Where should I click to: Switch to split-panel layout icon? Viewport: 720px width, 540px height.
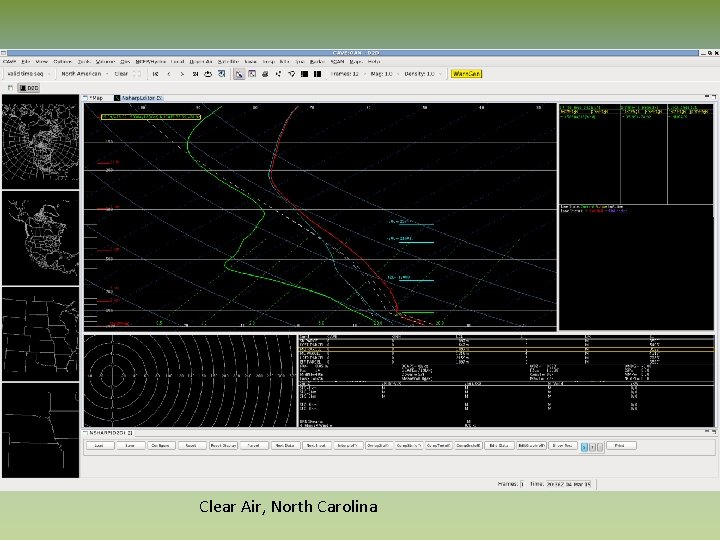point(317,74)
